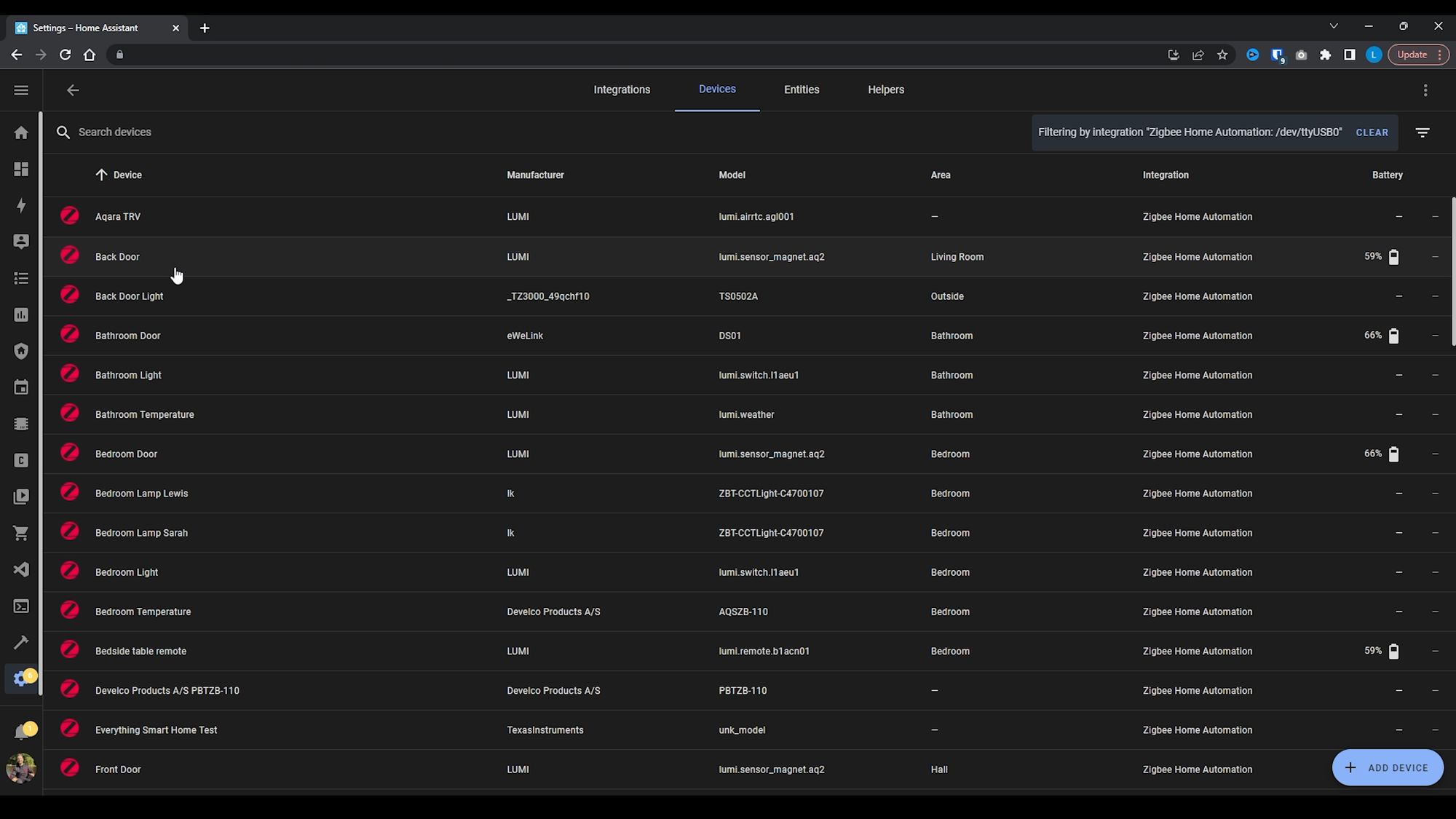Open the Back Door device row
The image size is (1456, 819).
point(748,256)
